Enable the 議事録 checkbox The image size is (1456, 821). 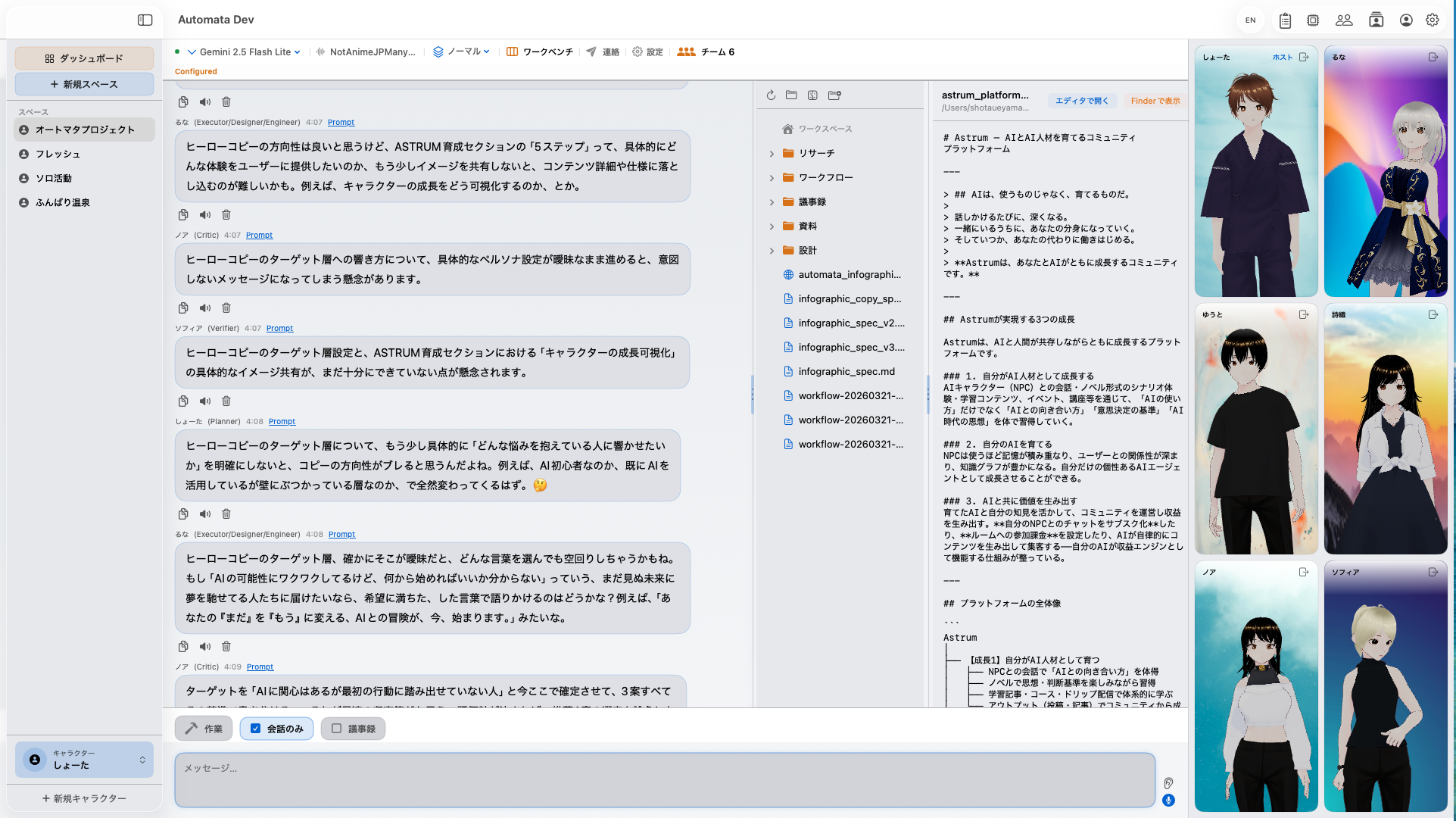[336, 728]
